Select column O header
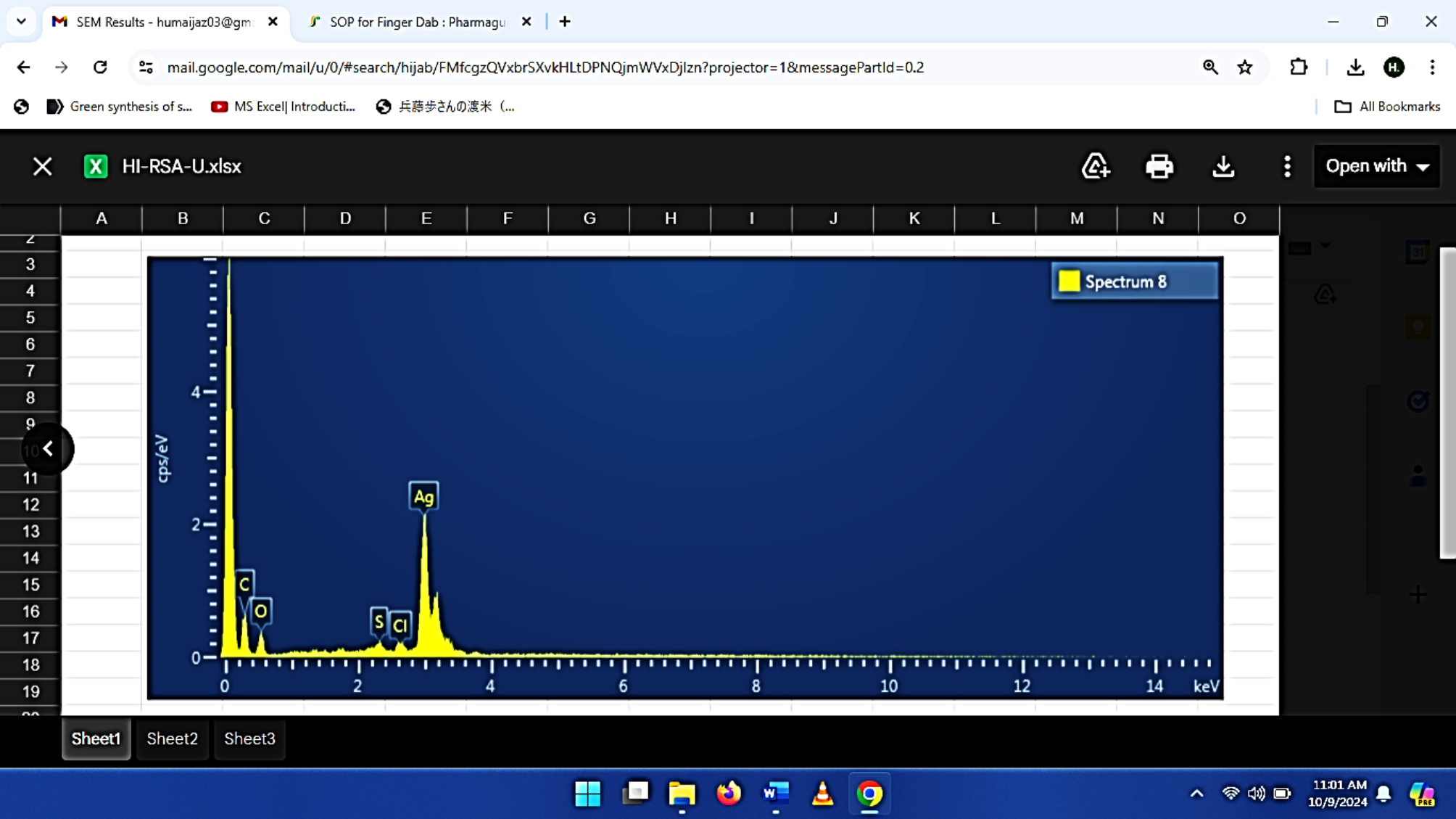The width and height of the screenshot is (1456, 819). 1239,218
